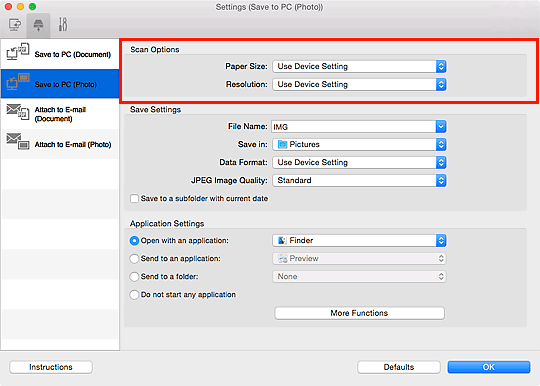Click the Instructions button
540x386 pixels.
click(x=51, y=367)
